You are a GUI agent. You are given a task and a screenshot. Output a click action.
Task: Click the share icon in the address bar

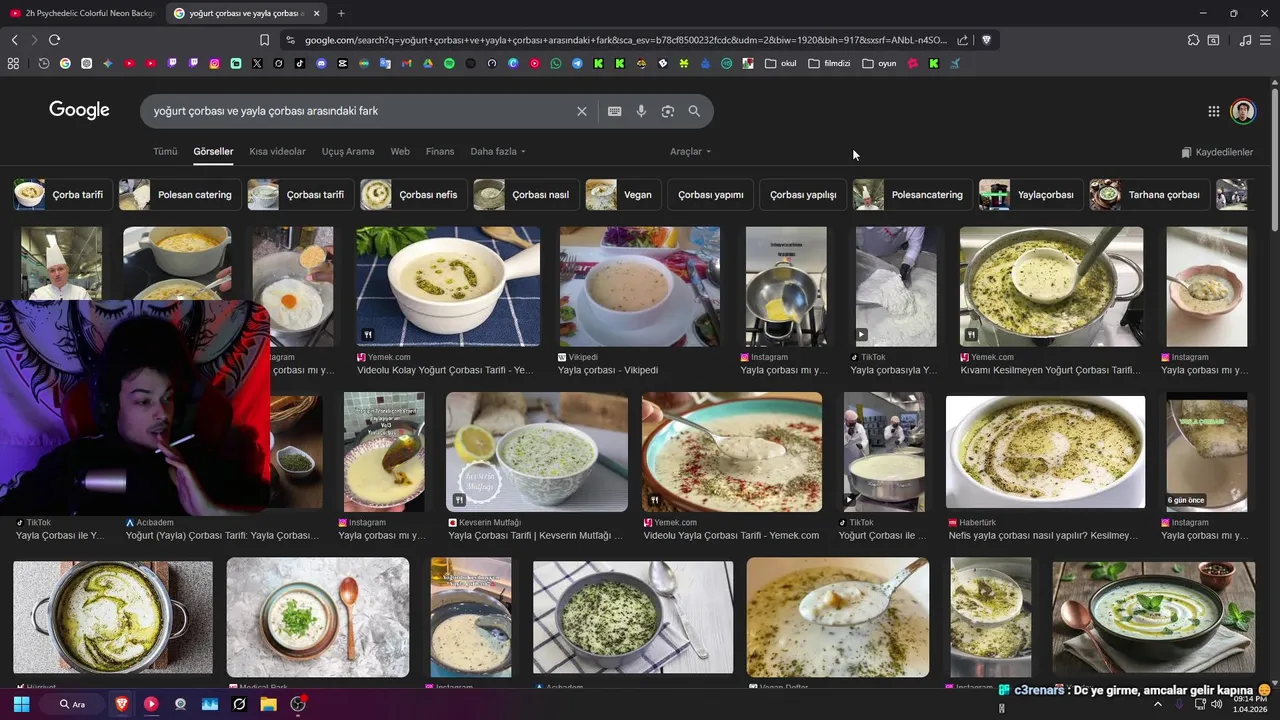click(x=962, y=40)
